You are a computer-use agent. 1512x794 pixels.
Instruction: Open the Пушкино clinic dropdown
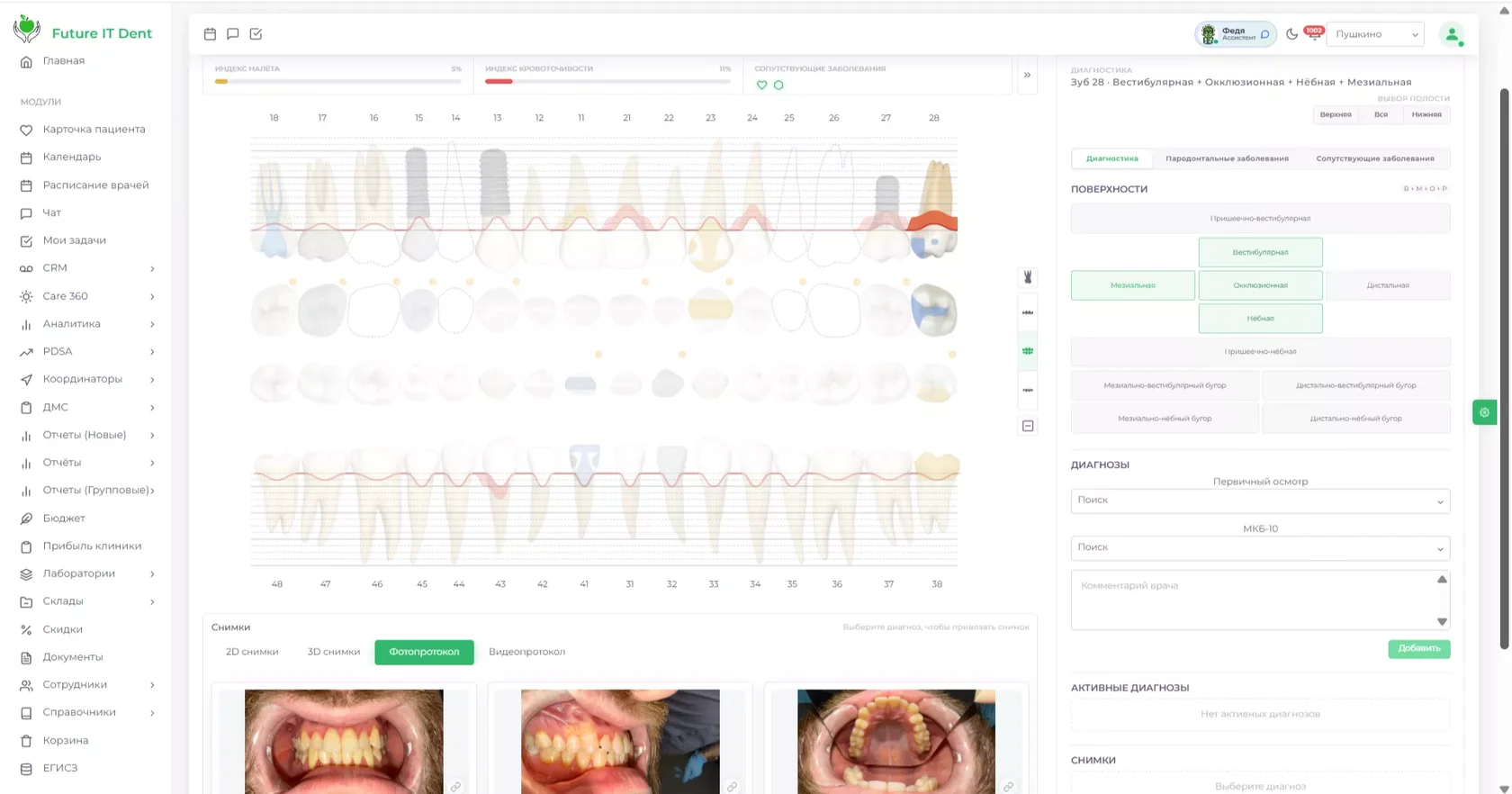[1375, 34]
